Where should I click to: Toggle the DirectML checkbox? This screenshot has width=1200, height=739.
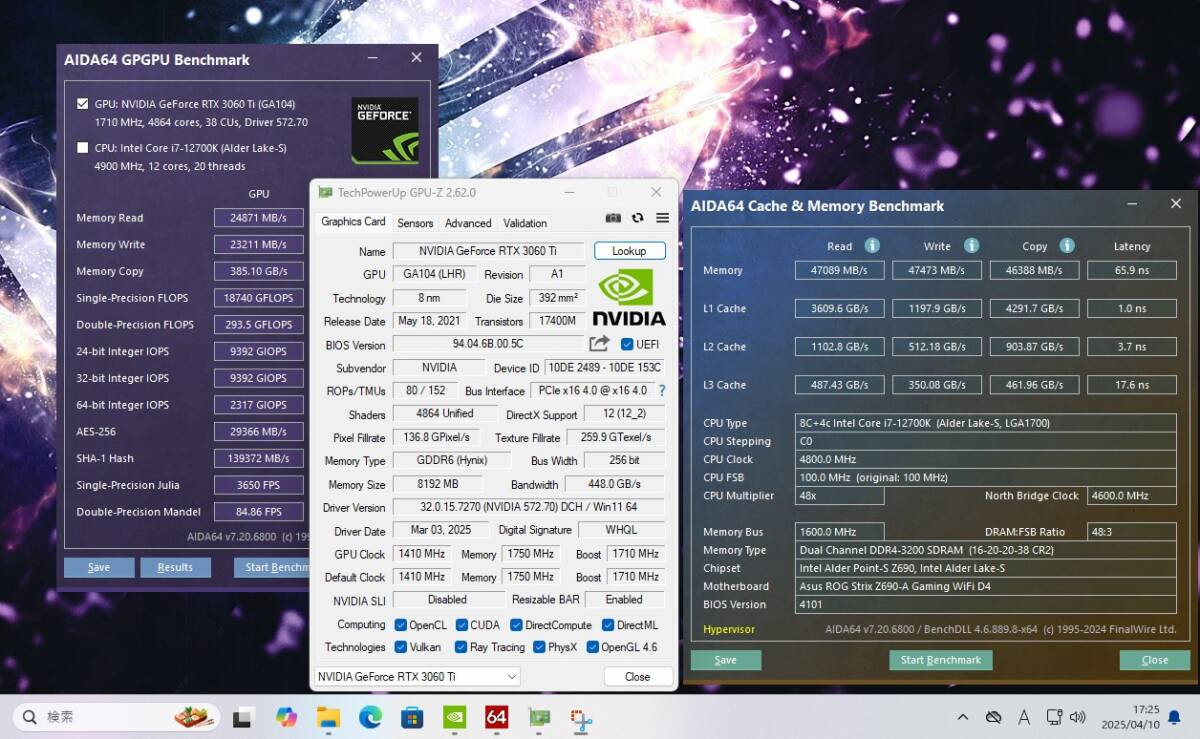(608, 625)
